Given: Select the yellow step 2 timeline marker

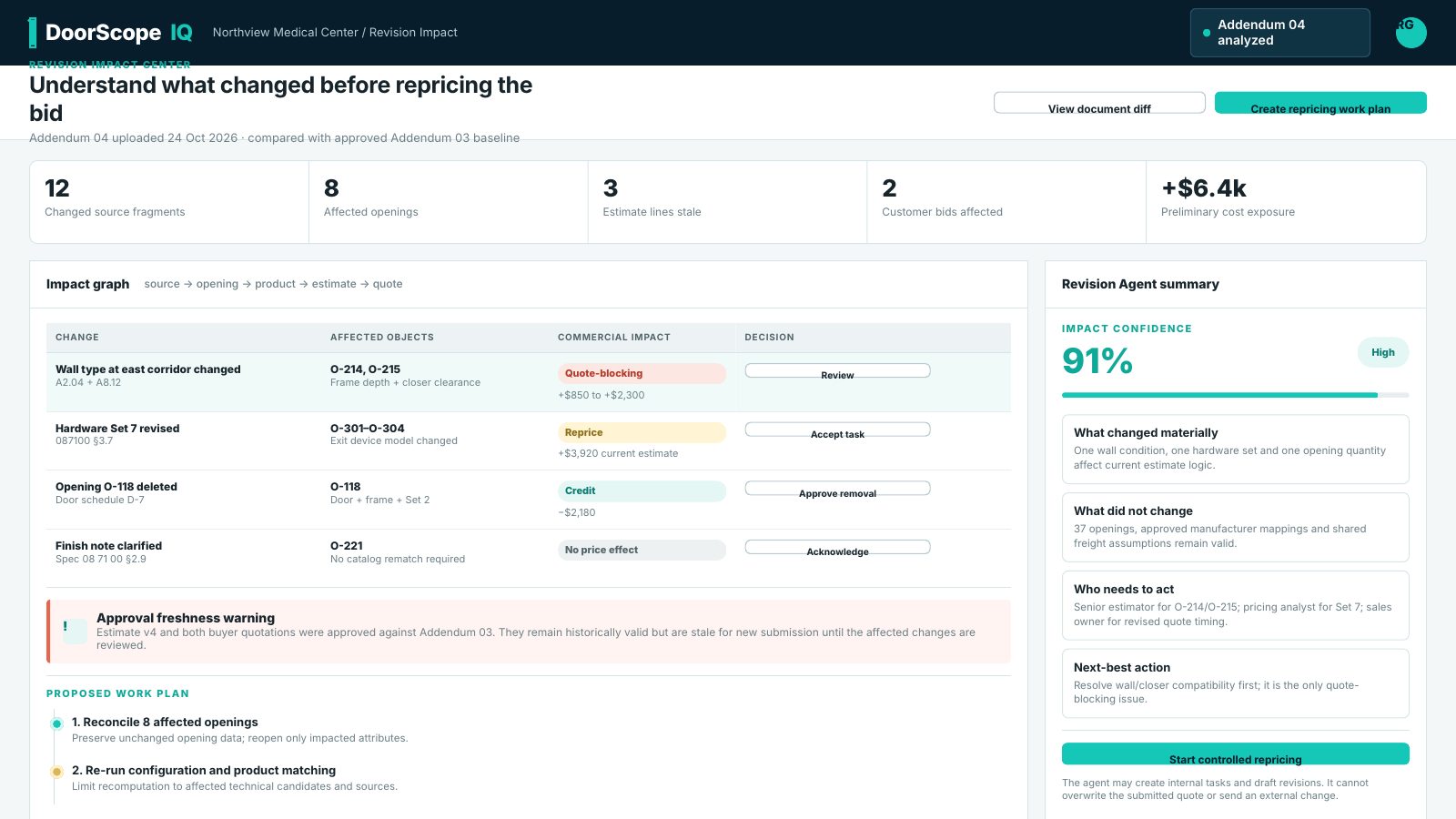Looking at the screenshot, I should 56,772.
